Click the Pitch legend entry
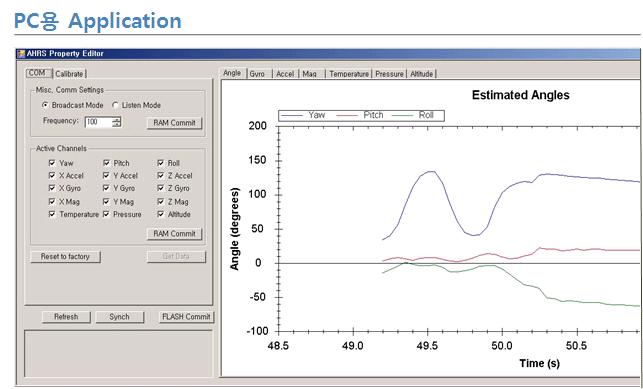This screenshot has height=389, width=643. (x=360, y=116)
